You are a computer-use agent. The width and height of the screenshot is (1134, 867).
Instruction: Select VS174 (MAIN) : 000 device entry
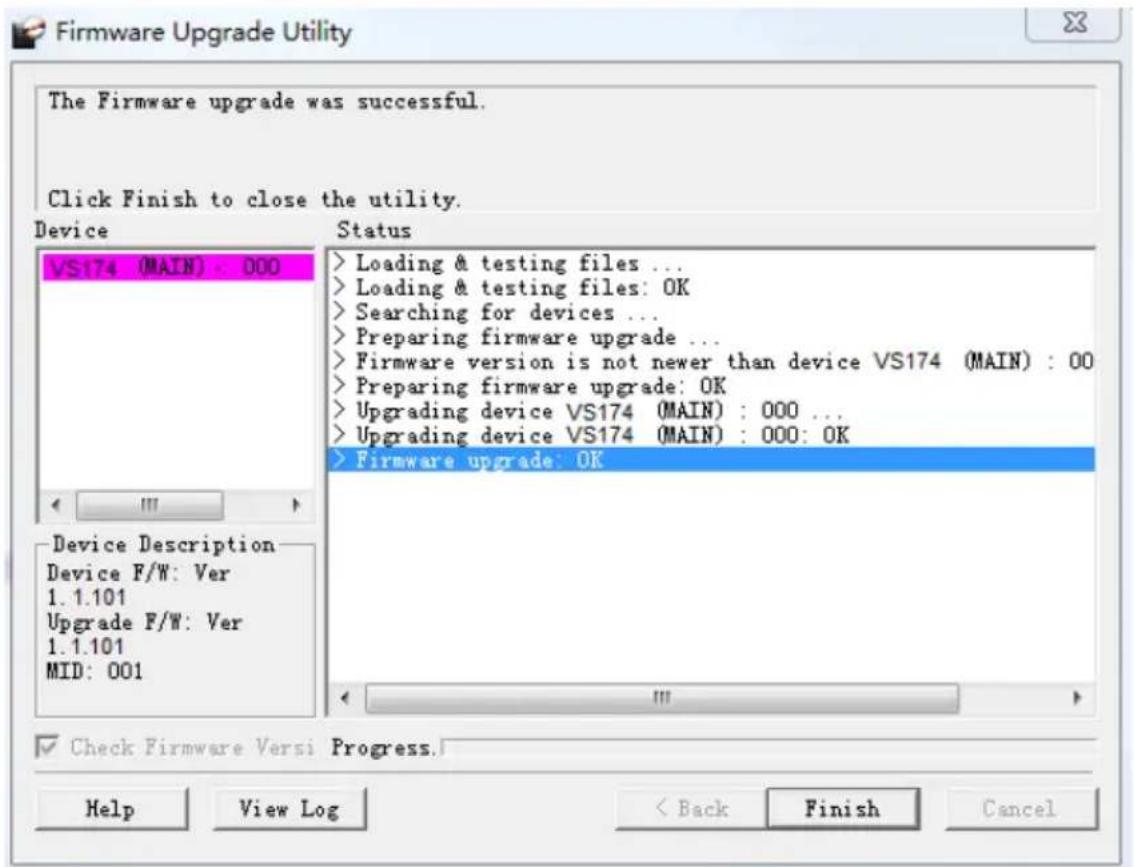coord(178,268)
